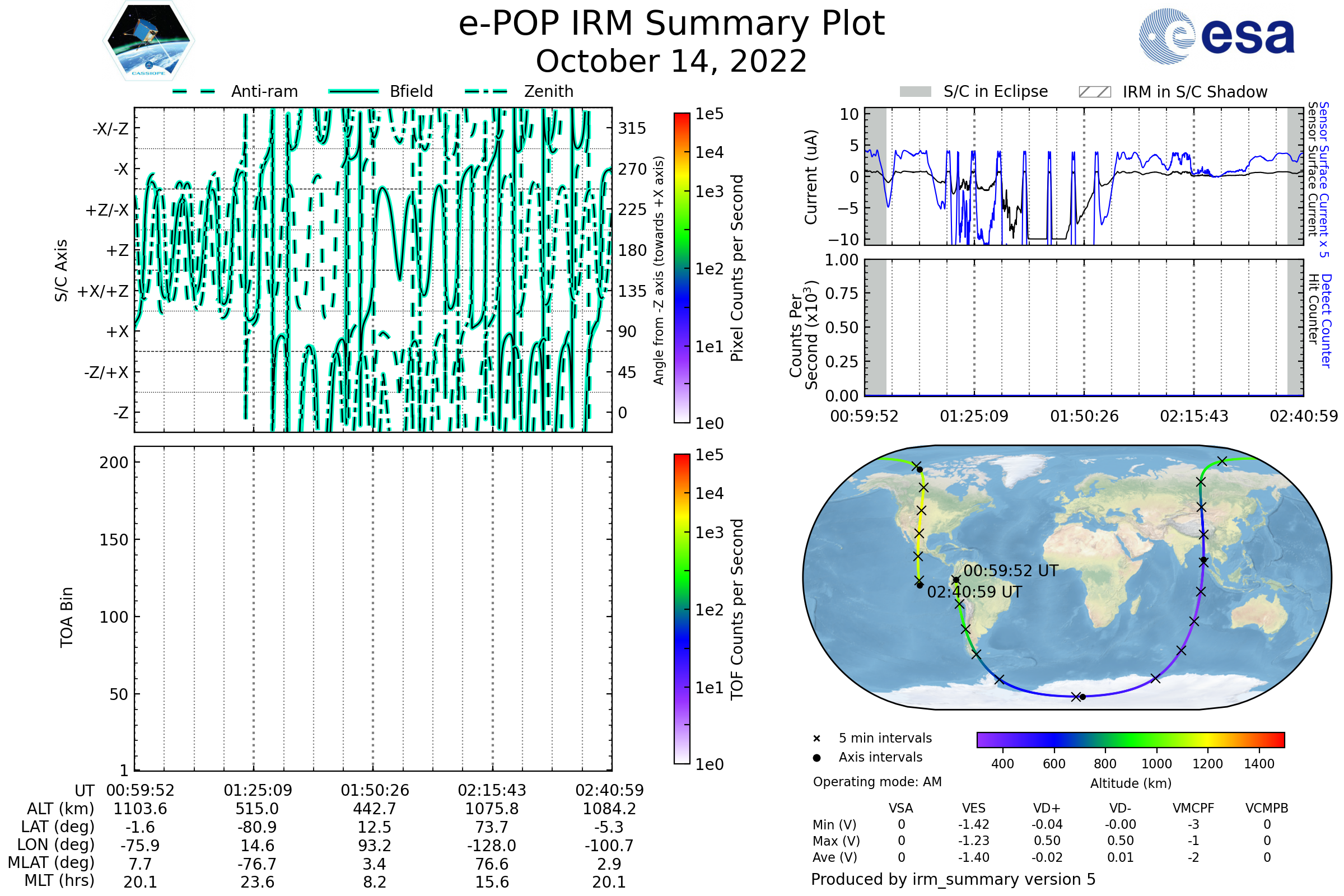Click the 'Angle from -Z axis' label
Screen dimensions: 1344x896
click(659, 270)
